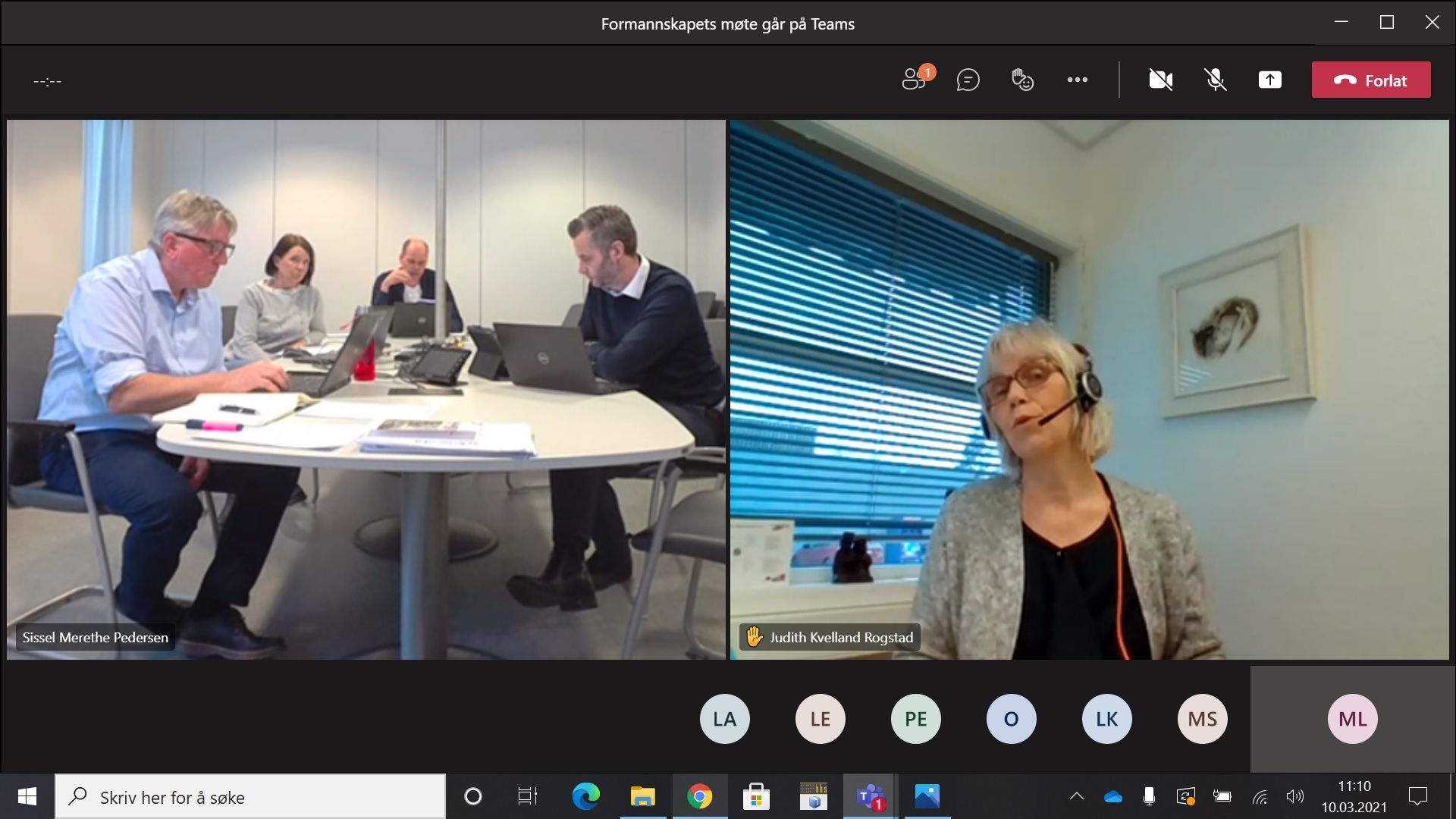Image resolution: width=1456 pixels, height=819 pixels.
Task: Click the MS participant avatar
Action: coord(1202,719)
